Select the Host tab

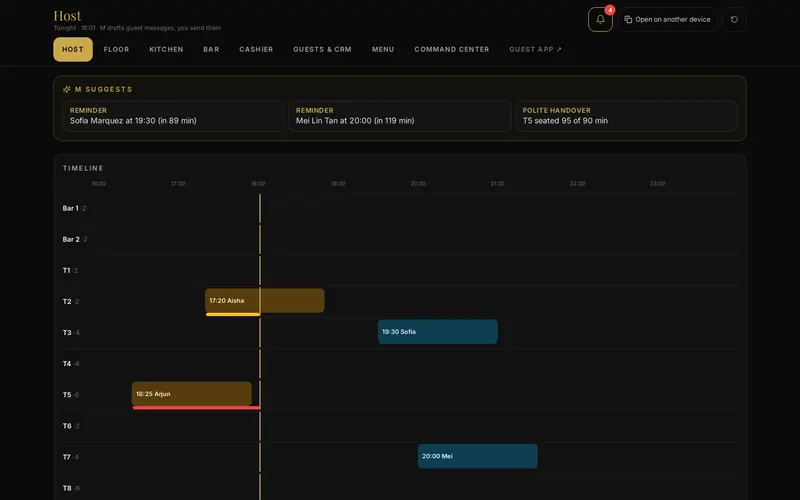coord(73,49)
